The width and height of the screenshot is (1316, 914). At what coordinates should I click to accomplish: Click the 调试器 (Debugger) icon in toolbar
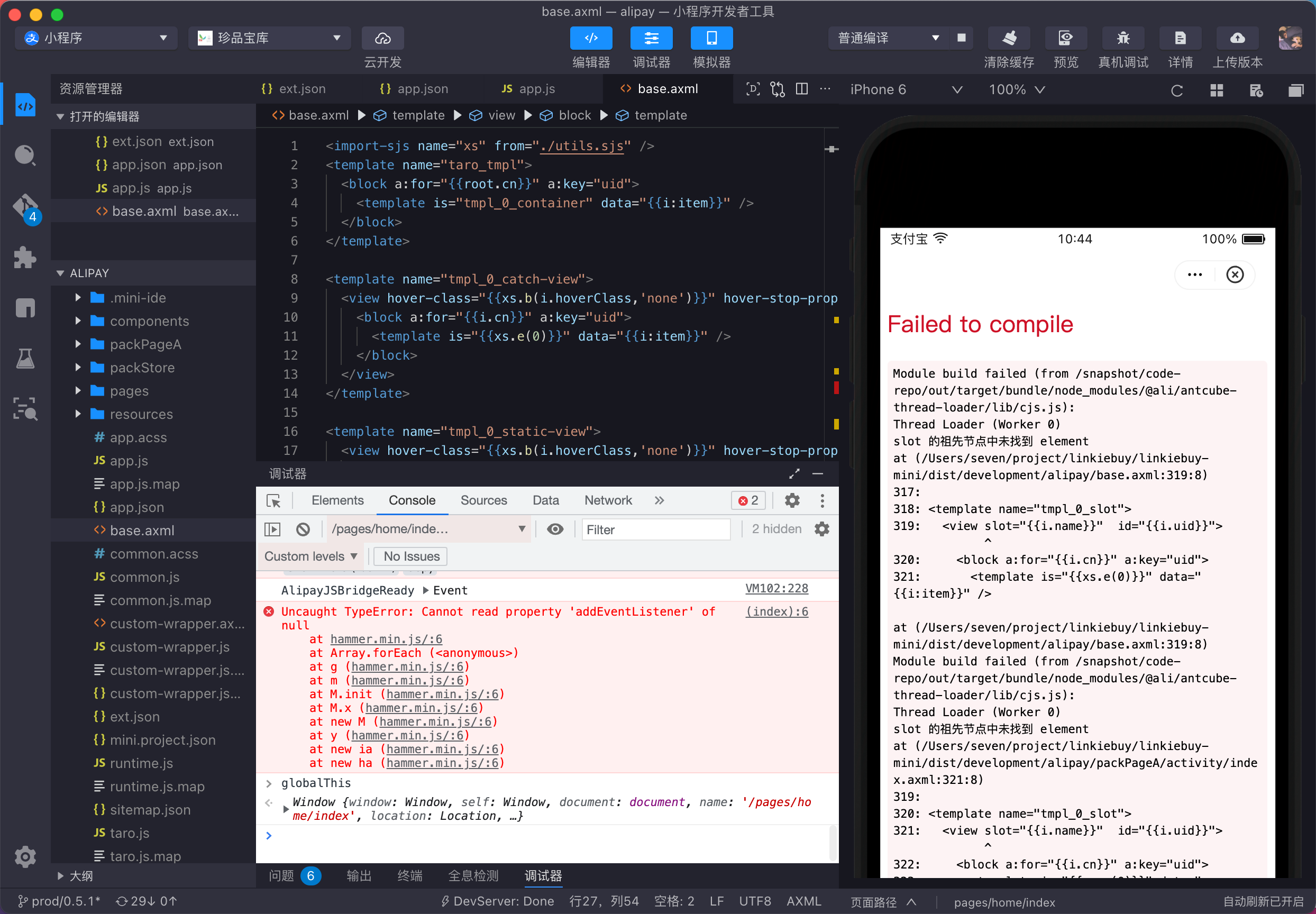tap(651, 37)
